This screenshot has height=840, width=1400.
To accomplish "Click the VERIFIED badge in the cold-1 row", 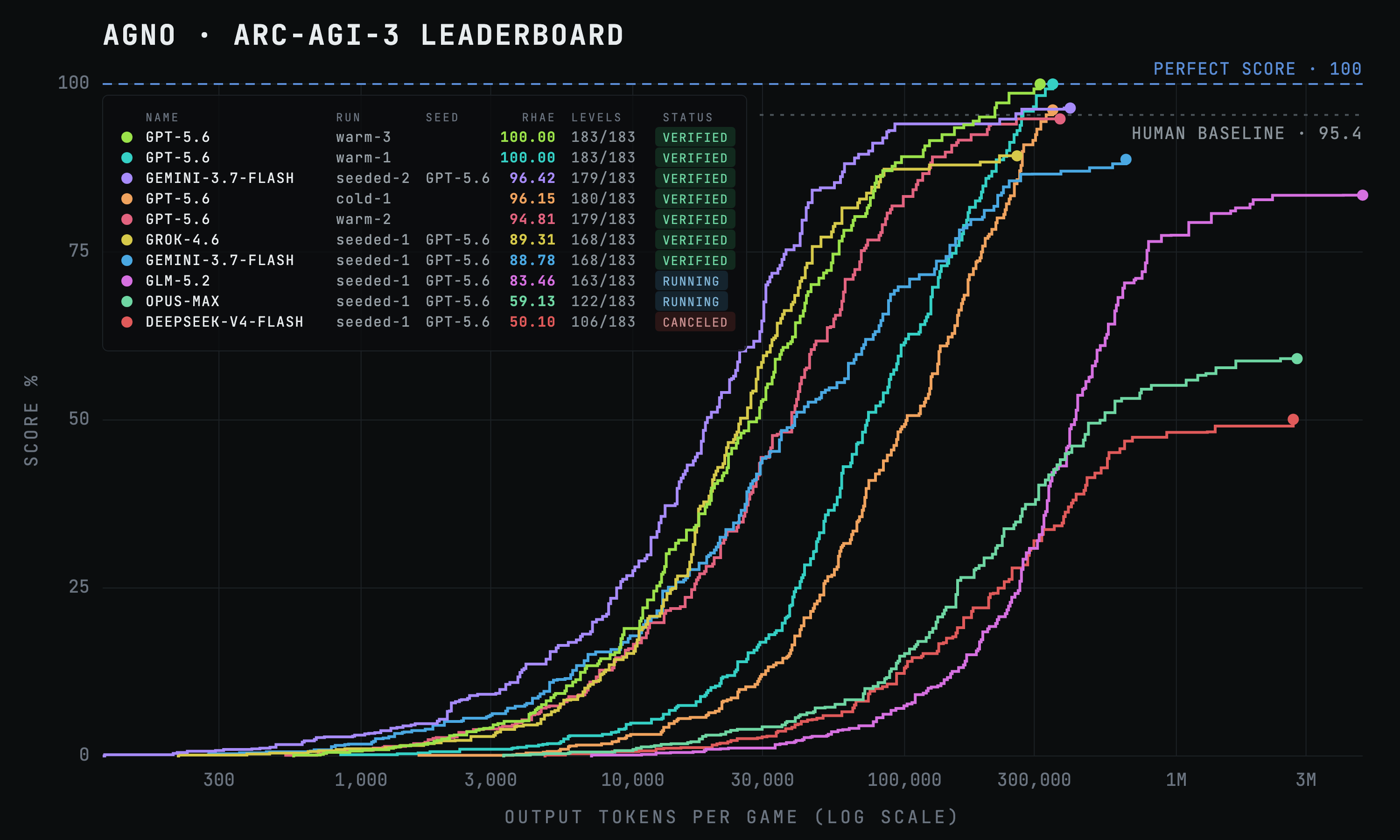I will [695, 199].
